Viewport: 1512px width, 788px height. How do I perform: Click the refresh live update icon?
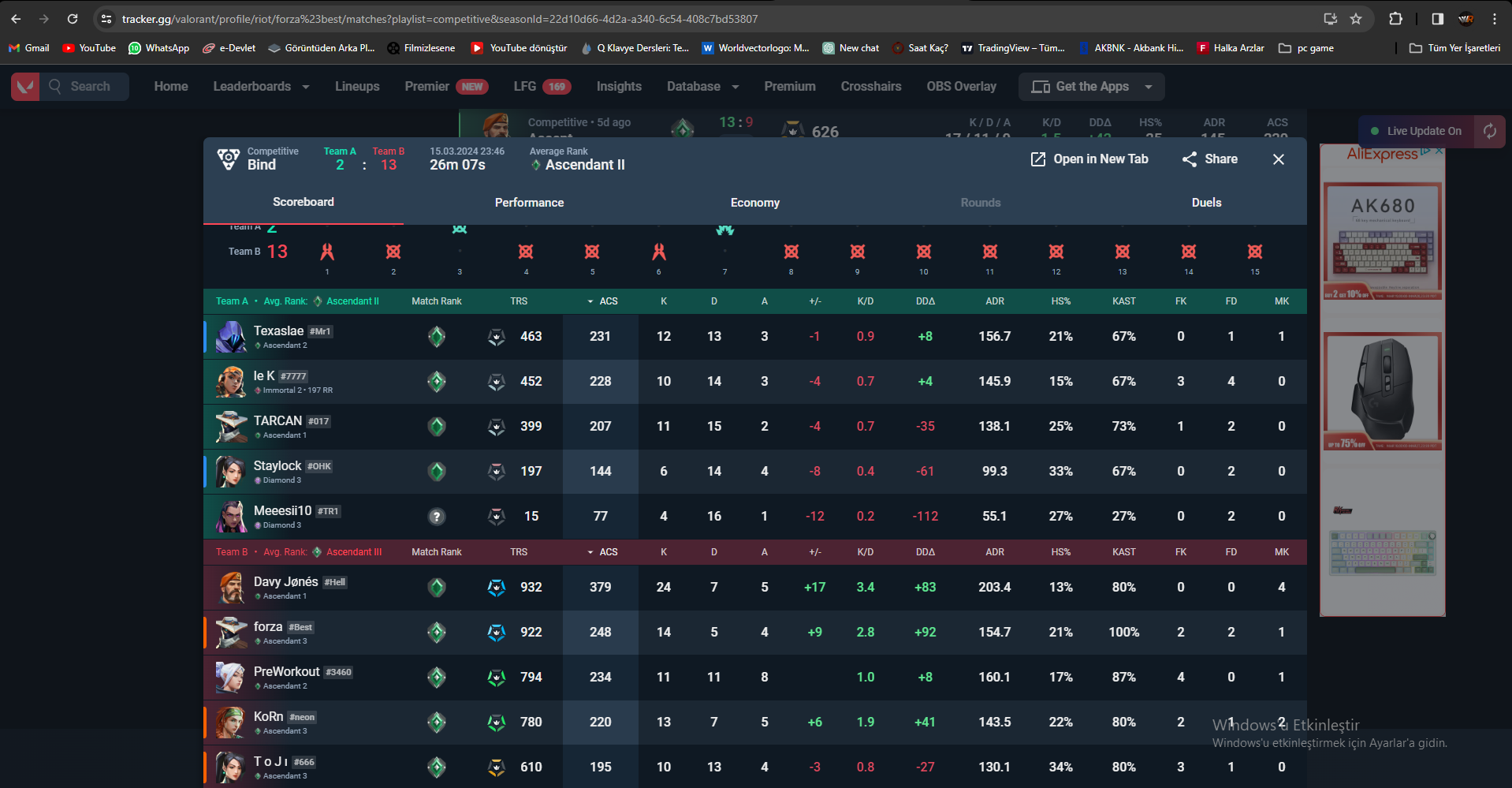click(x=1489, y=131)
